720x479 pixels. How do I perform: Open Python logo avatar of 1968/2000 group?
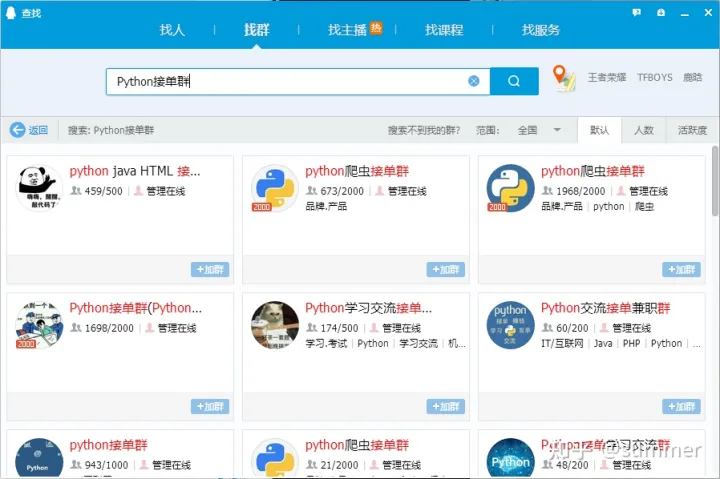click(510, 188)
